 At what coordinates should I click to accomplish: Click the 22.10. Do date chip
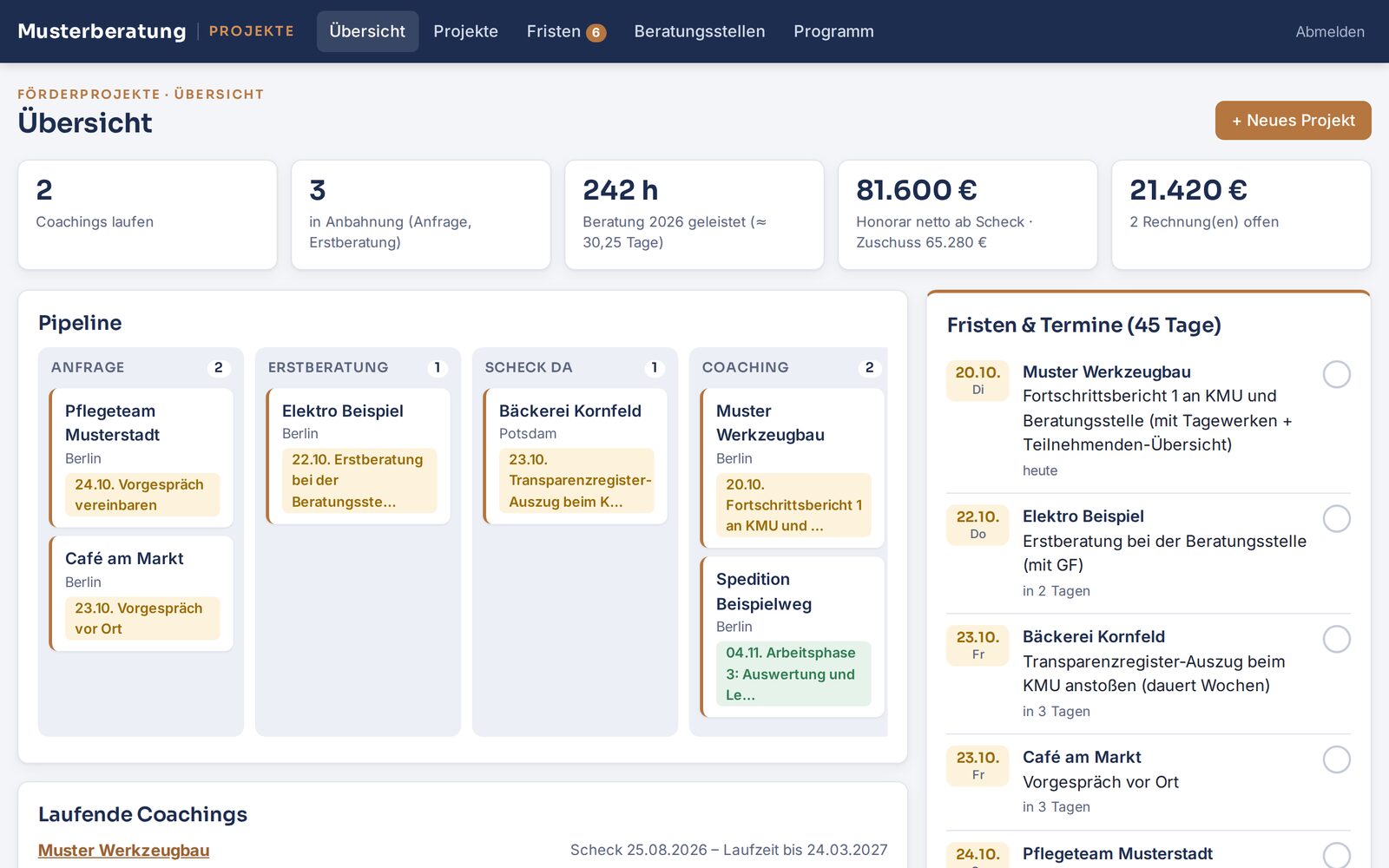click(978, 524)
